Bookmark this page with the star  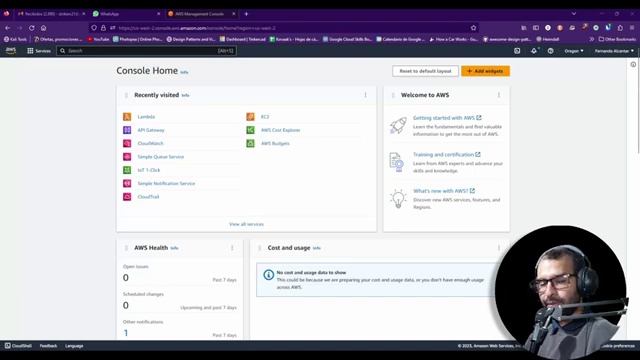point(473,28)
